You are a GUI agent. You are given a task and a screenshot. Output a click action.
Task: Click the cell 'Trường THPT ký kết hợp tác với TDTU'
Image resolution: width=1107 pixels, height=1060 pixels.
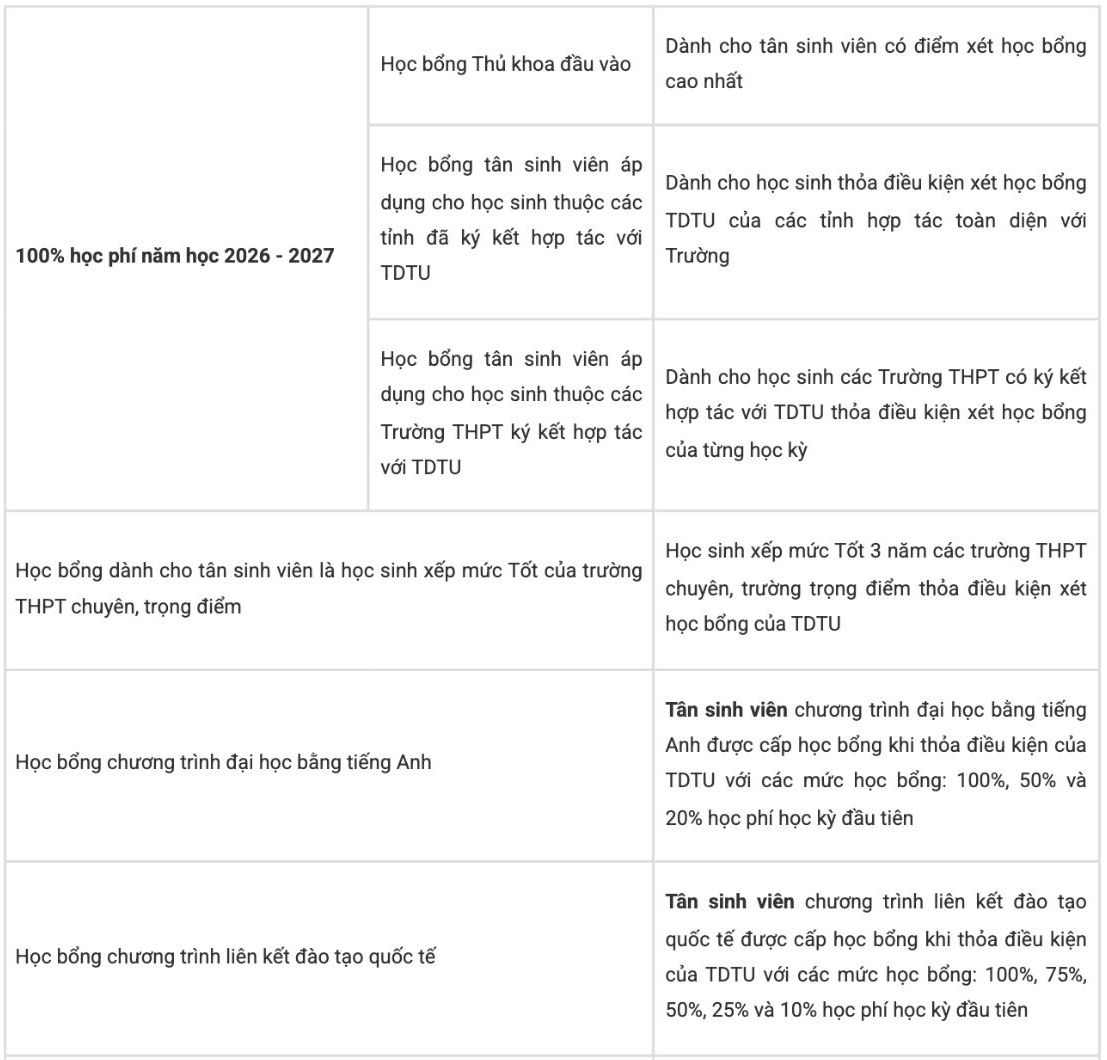pos(510,415)
